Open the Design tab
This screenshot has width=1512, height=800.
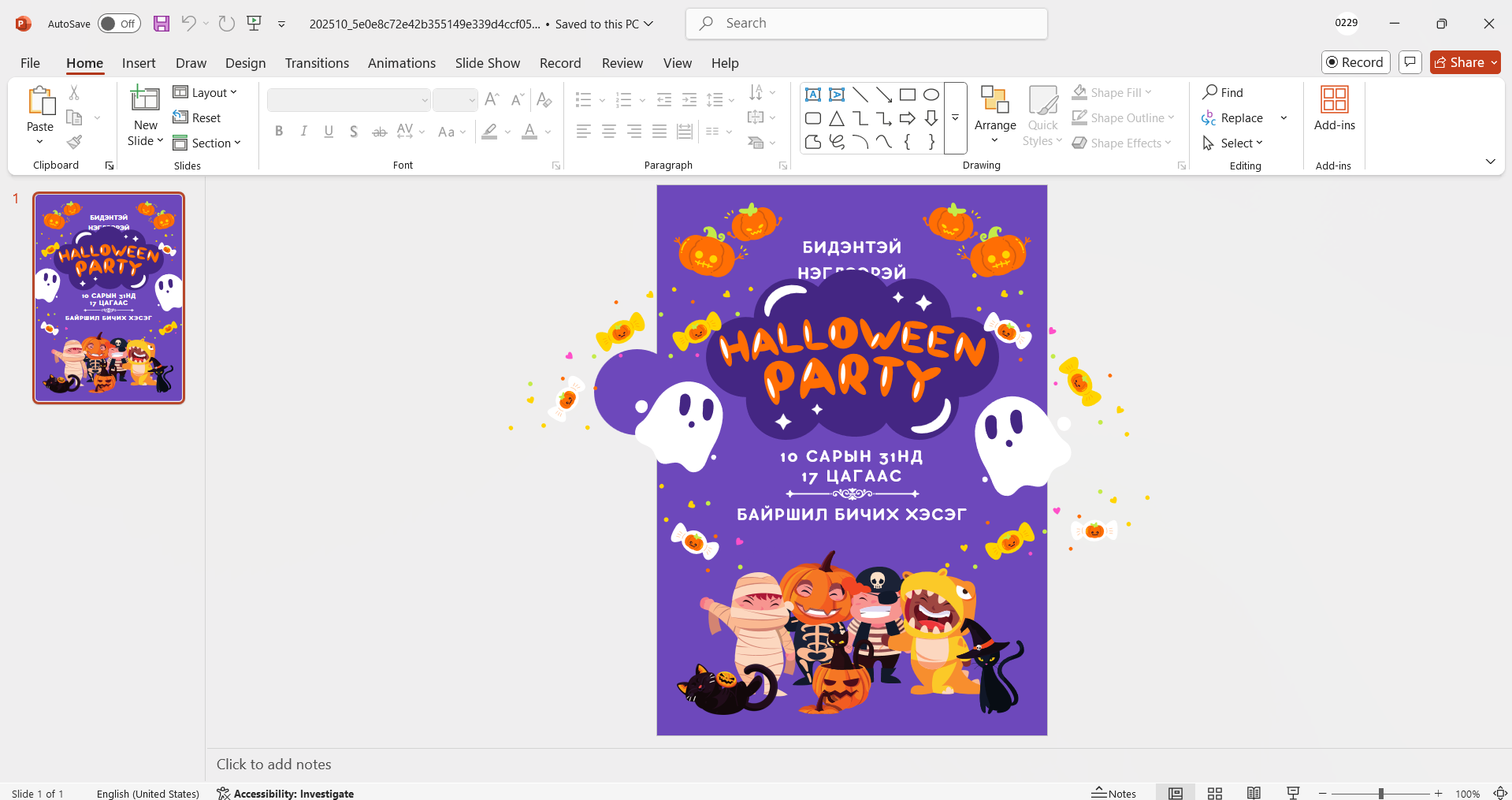pyautogui.click(x=245, y=63)
